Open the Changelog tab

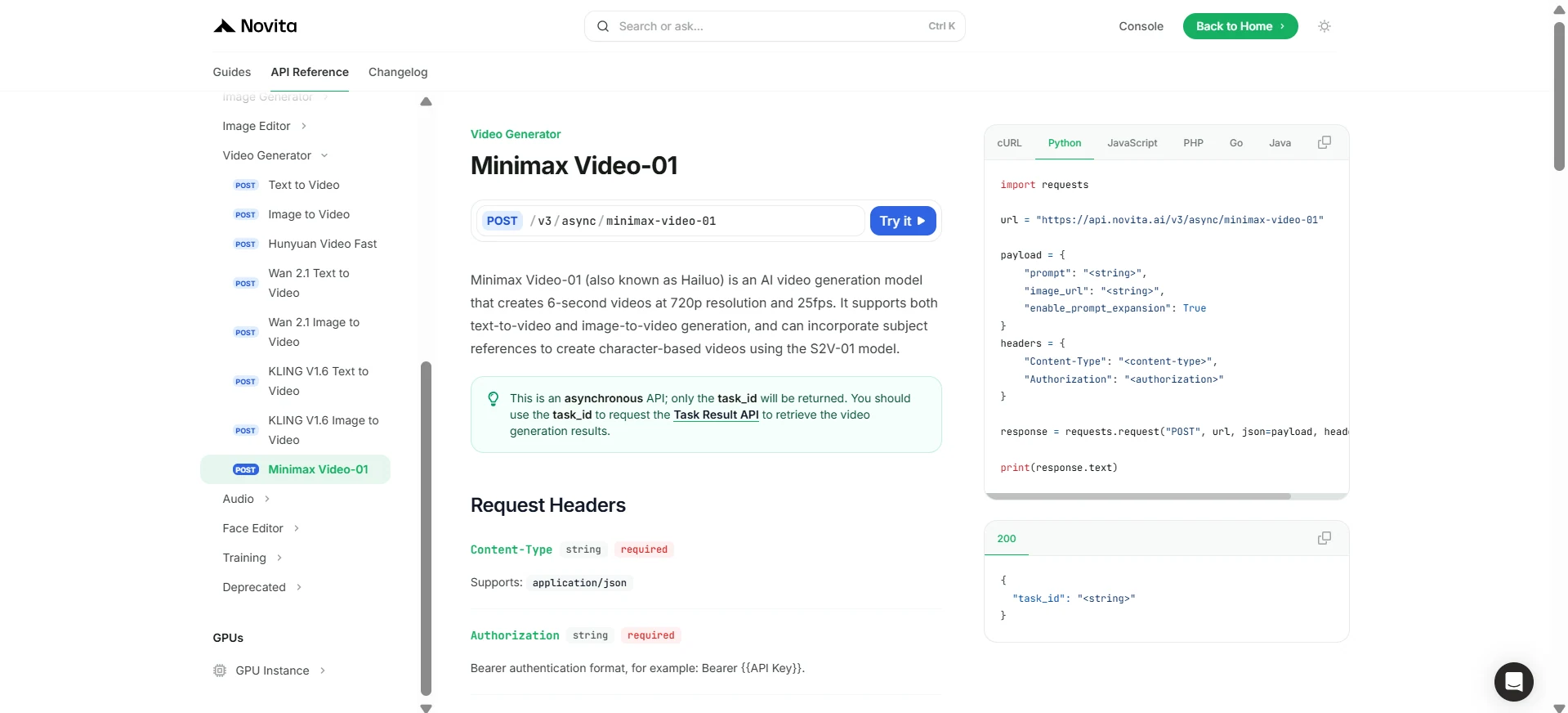[398, 72]
